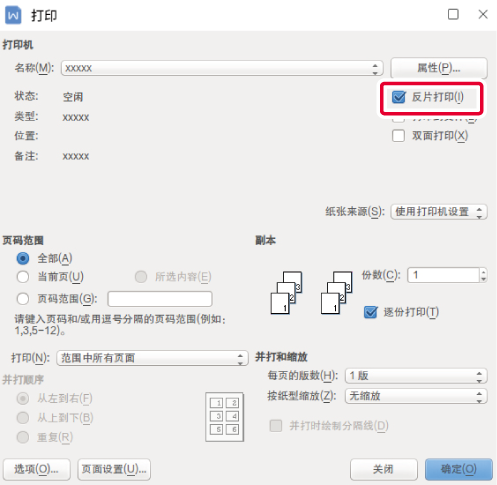
Task: Click in the page range text field
Action: (x=160, y=299)
